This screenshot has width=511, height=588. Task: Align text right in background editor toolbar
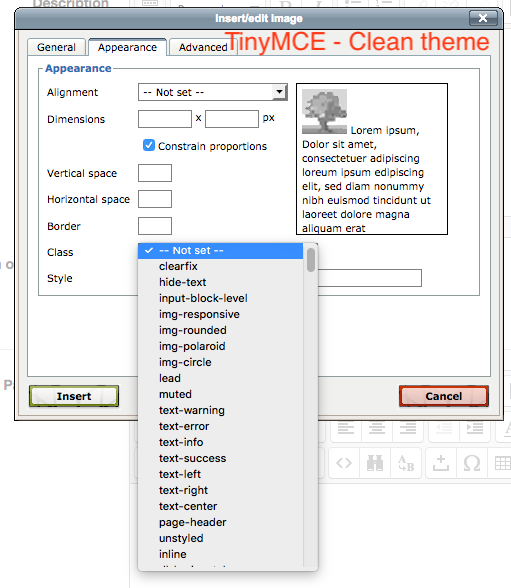tap(408, 428)
